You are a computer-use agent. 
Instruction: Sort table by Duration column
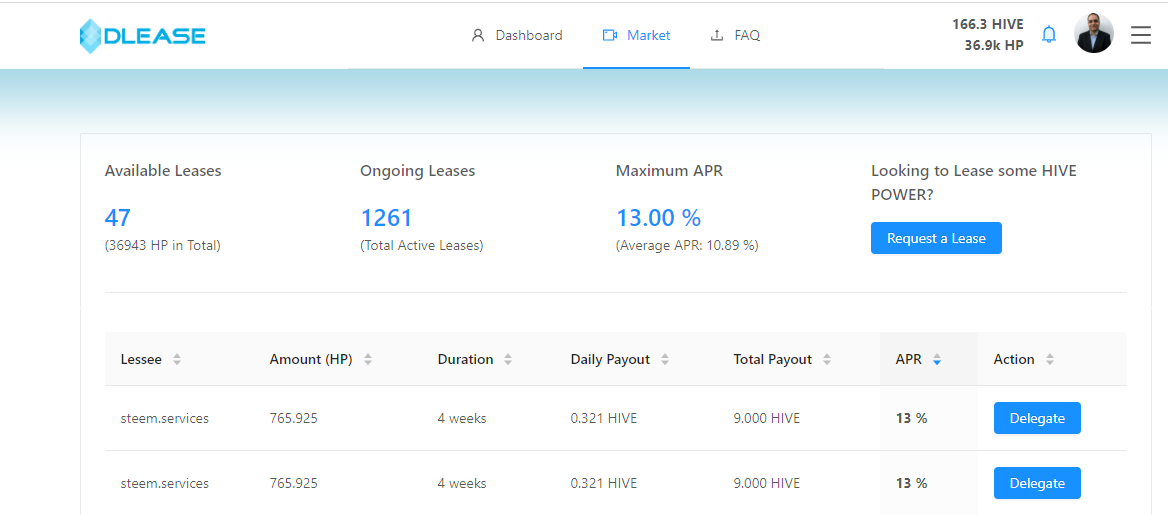point(508,359)
